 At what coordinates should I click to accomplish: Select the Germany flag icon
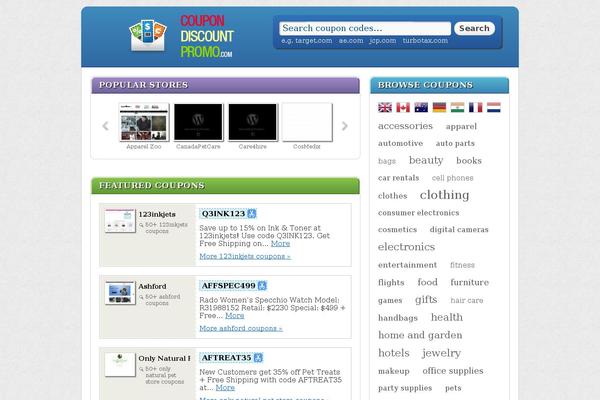tap(439, 108)
